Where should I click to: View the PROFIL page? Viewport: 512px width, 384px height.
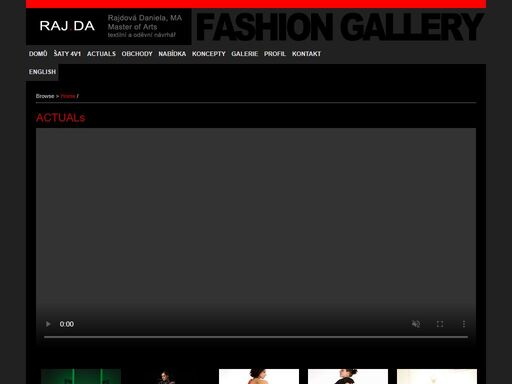(x=275, y=54)
